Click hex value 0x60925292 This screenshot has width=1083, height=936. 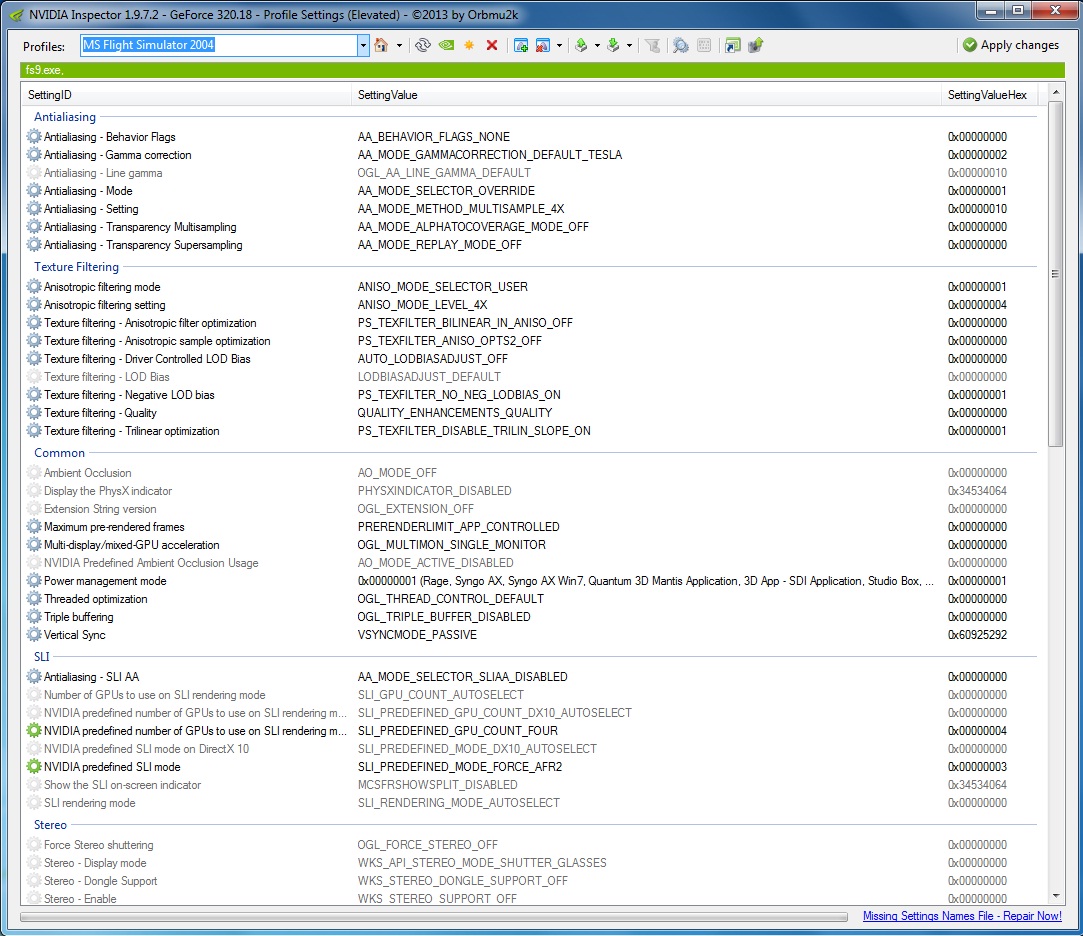click(x=977, y=635)
